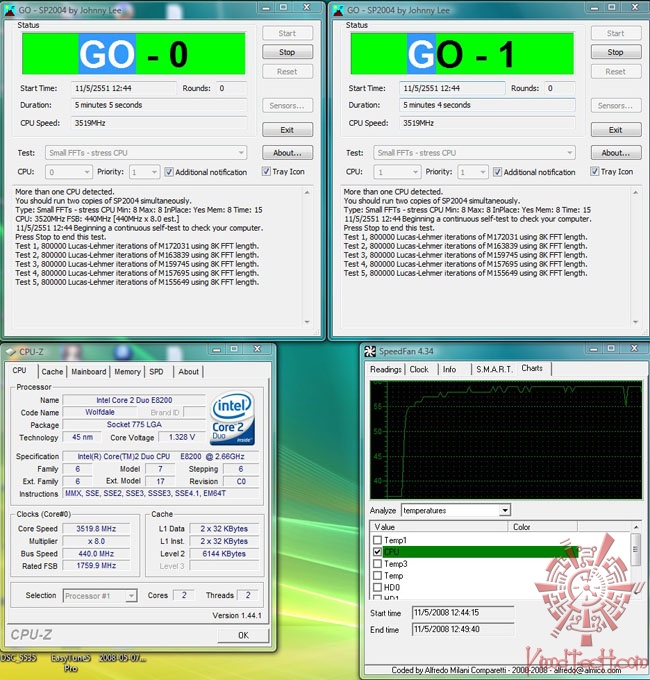The height and width of the screenshot is (680, 650).
Task: Click the Core Voltage value 1.328 V in CPU-Z
Action: 182,437
